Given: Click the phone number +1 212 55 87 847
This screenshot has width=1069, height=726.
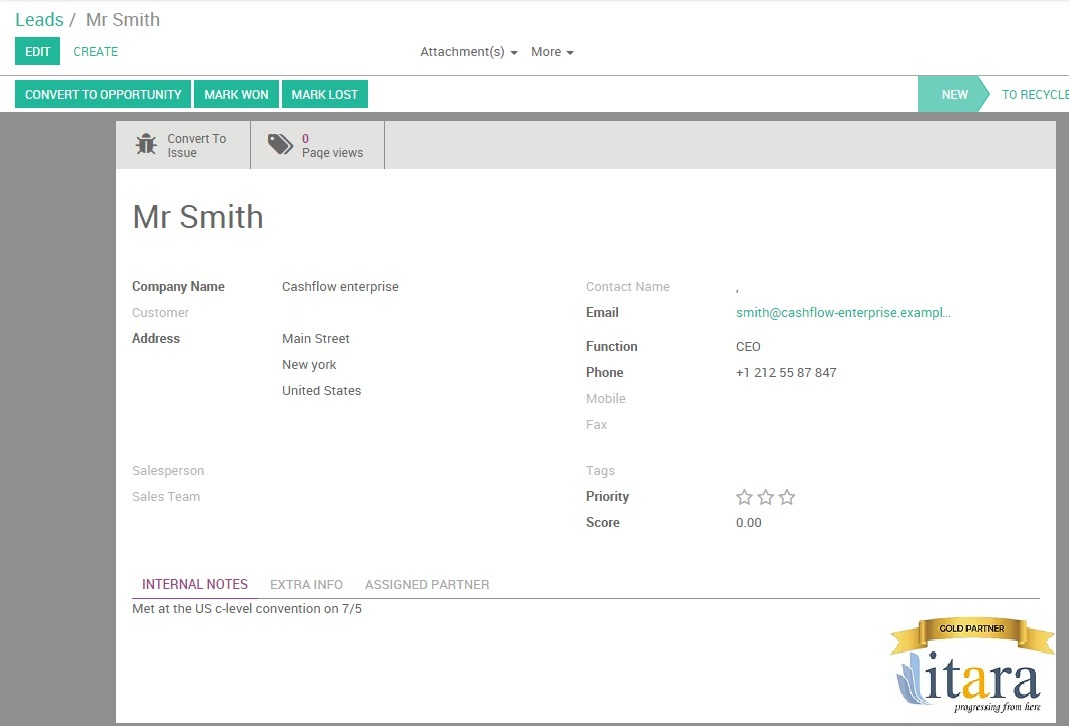Looking at the screenshot, I should coord(786,372).
